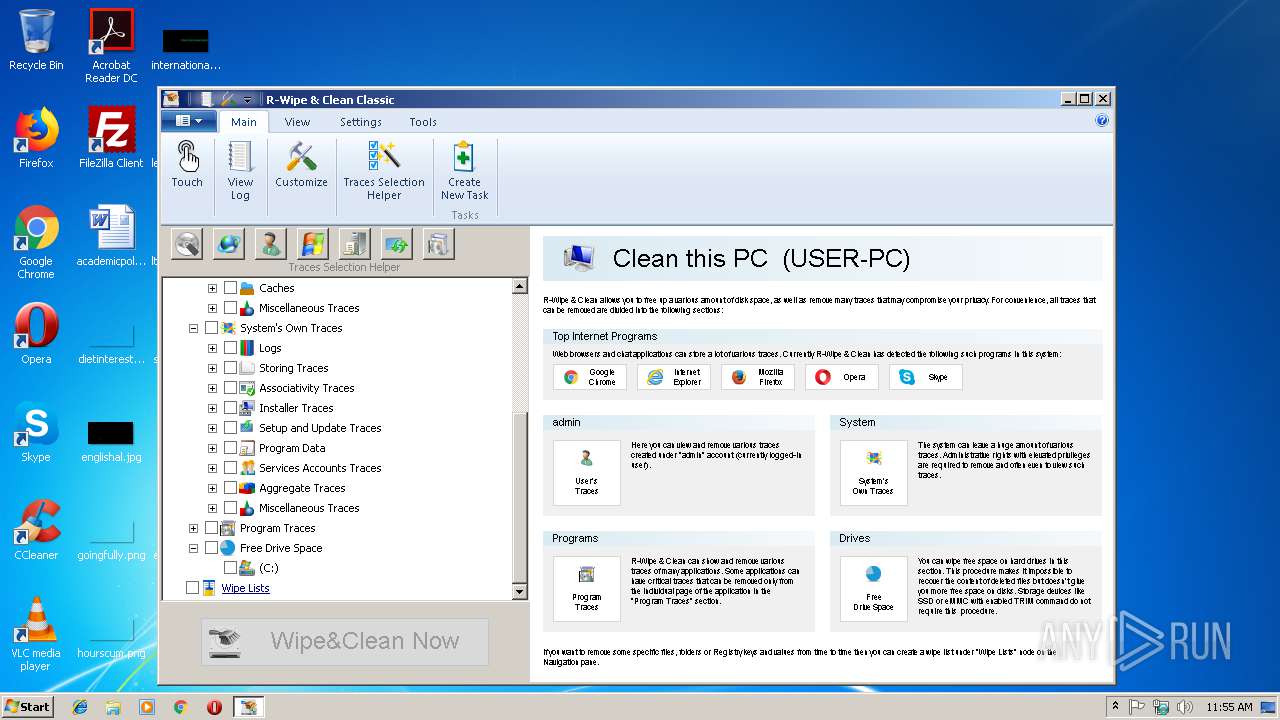
Task: Check the Associativity Traces checkbox
Action: (x=230, y=388)
